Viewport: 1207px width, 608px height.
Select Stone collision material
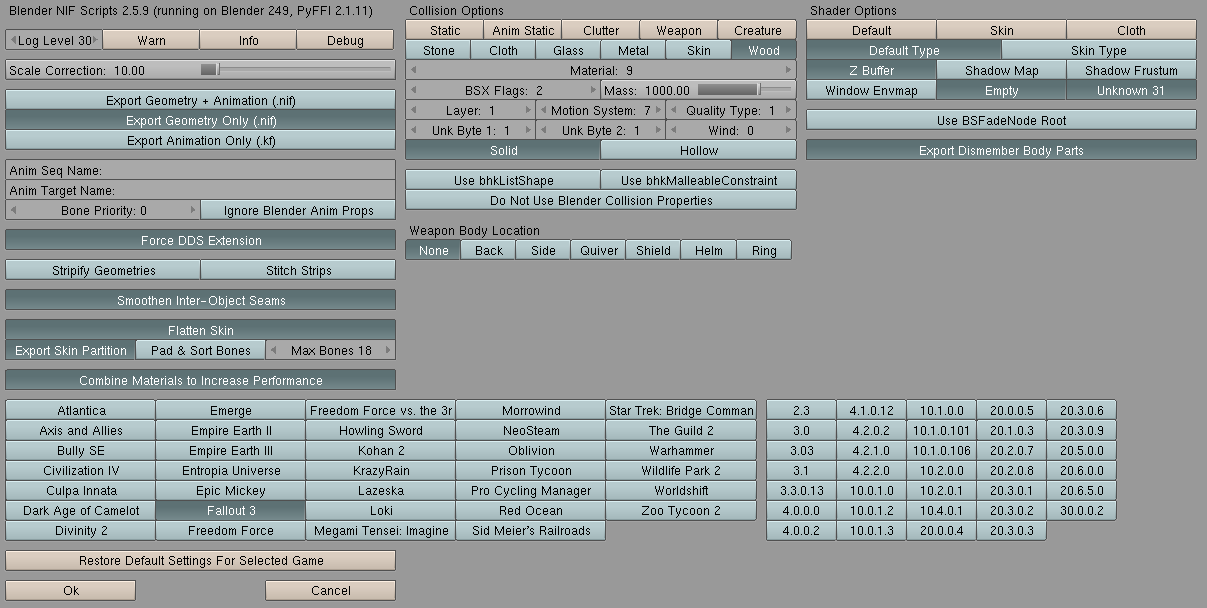coord(438,50)
